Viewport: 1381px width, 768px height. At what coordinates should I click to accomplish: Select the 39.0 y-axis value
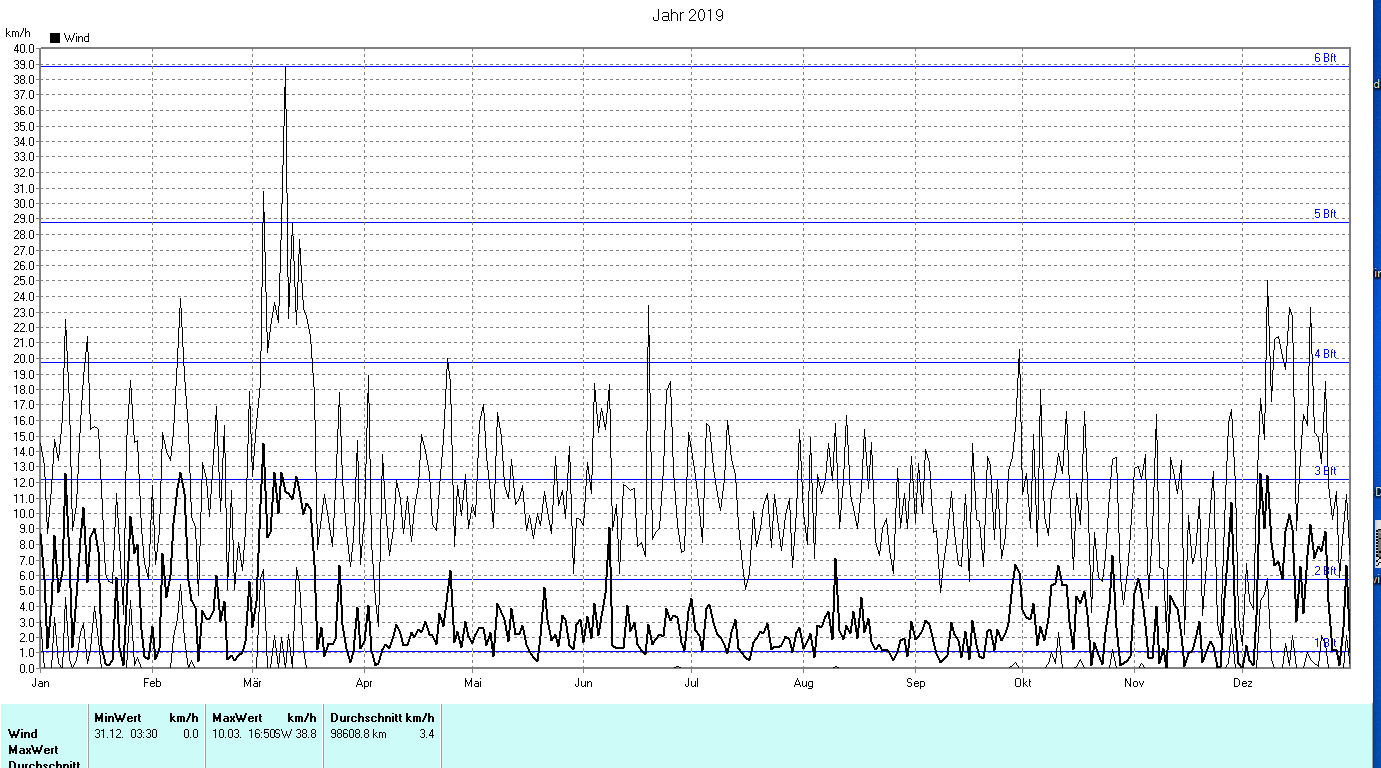coord(23,64)
